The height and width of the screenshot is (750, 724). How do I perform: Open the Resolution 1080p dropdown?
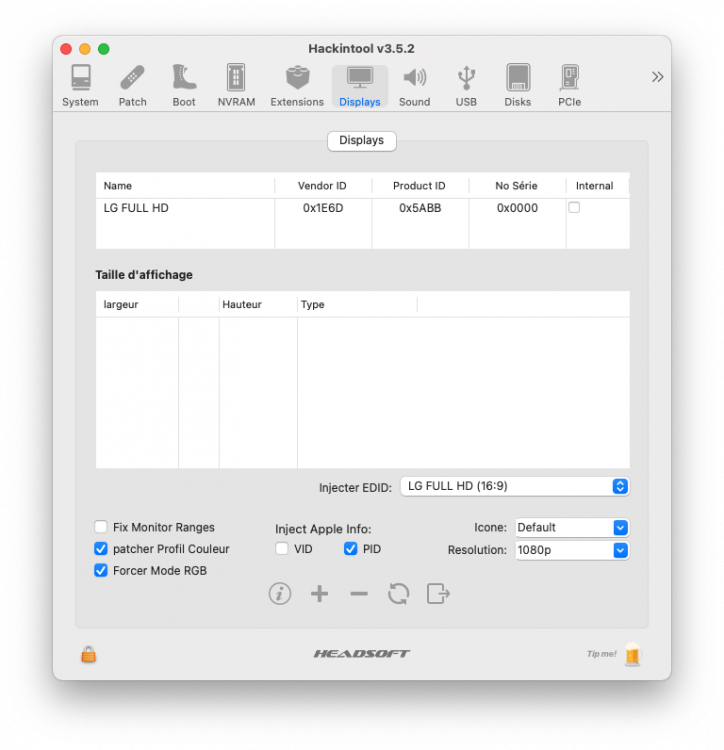(572, 550)
